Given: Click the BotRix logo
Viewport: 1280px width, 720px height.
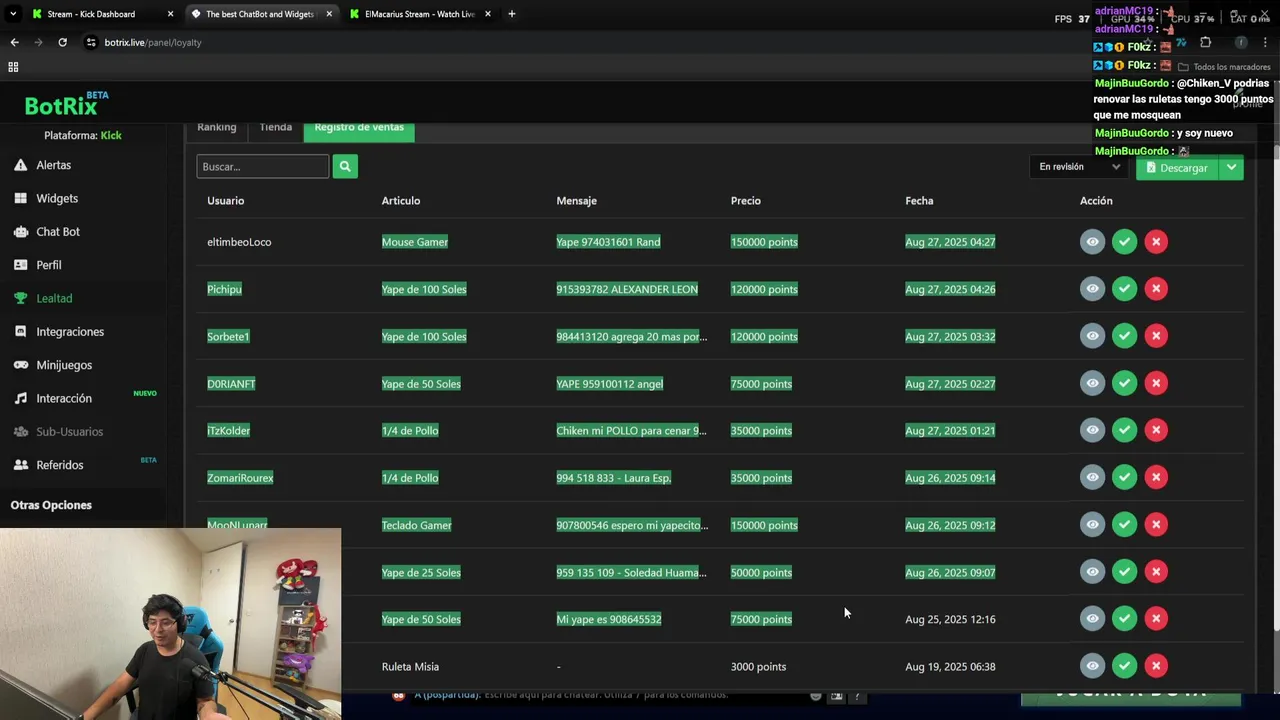Looking at the screenshot, I should (66, 104).
